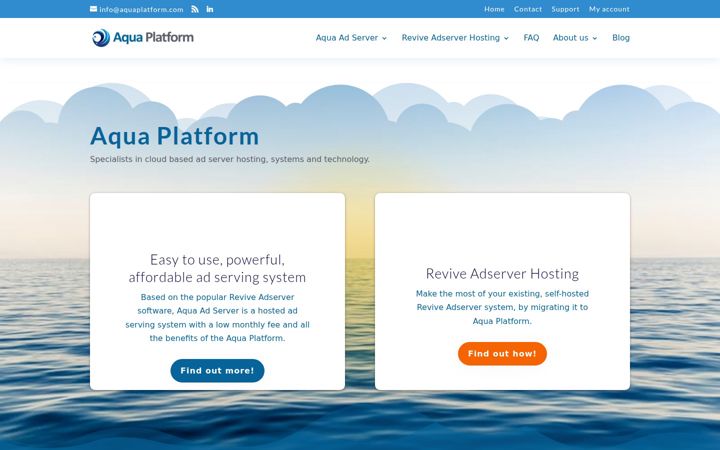Click the Specialists in cloud based tagline

230,159
